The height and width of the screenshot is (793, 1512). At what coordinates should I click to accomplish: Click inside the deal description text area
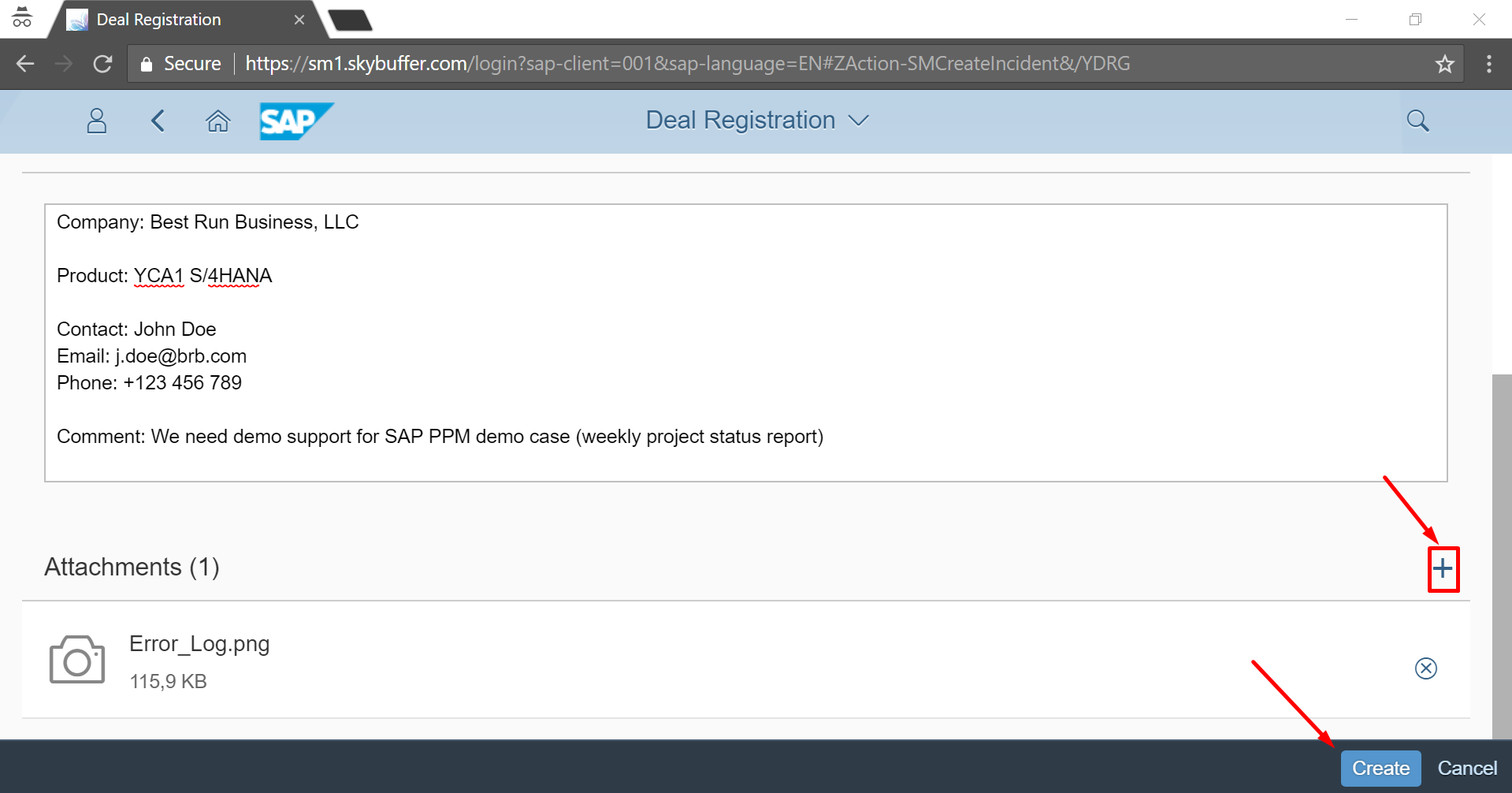745,343
